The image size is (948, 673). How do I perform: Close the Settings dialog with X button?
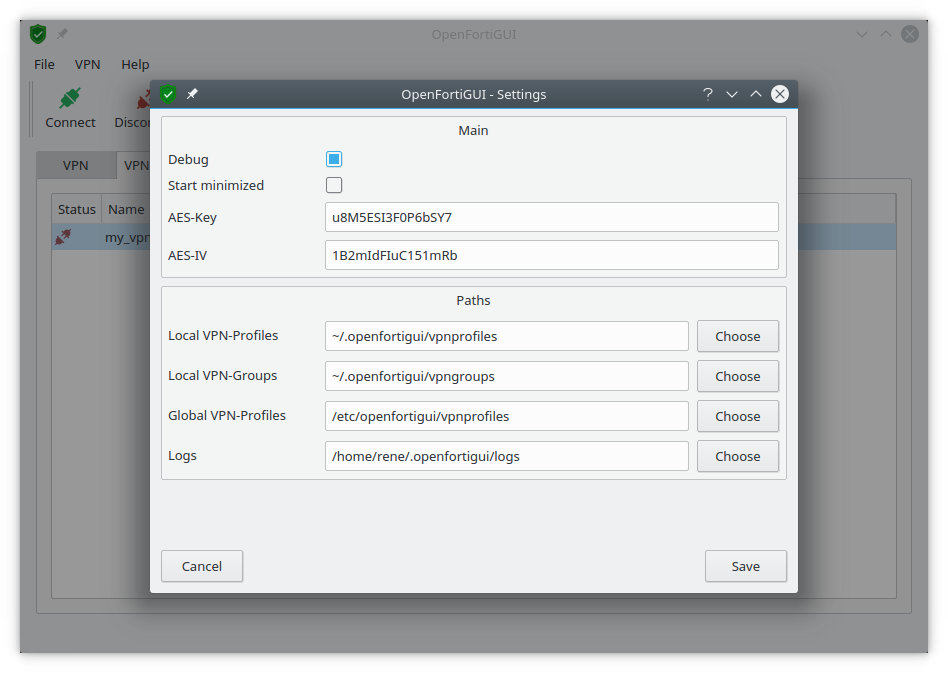780,94
